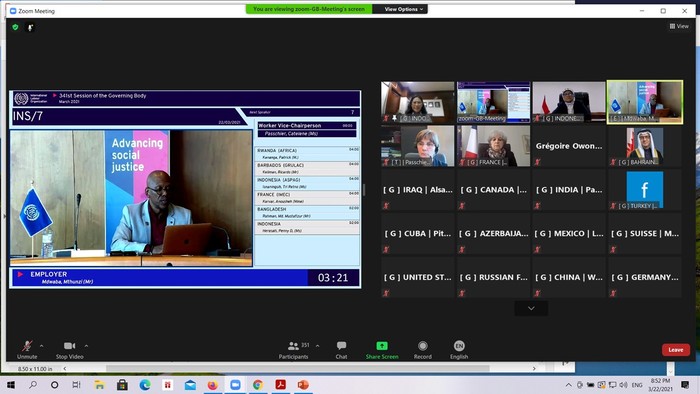Expand video options arrow beside Stop Video
700x394 pixels.
click(86, 346)
